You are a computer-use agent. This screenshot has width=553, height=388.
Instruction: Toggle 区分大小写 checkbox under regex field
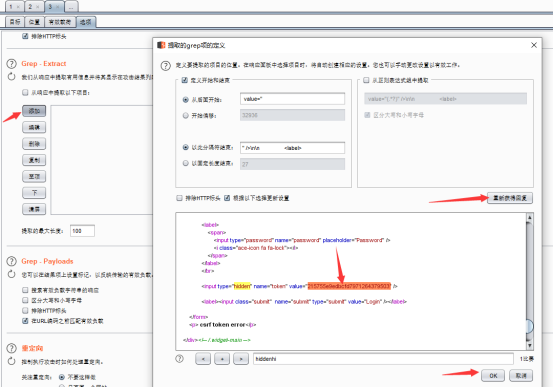click(367, 115)
